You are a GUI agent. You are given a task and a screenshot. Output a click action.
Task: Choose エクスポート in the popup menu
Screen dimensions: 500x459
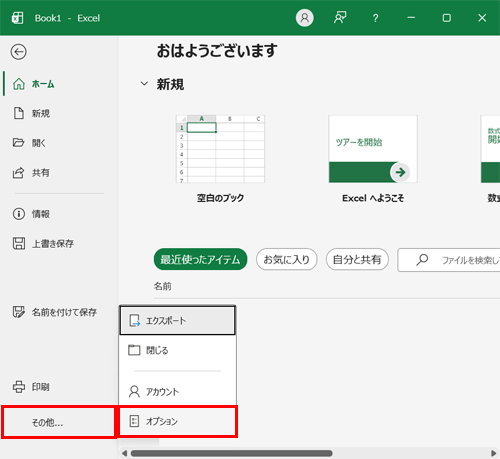click(177, 321)
